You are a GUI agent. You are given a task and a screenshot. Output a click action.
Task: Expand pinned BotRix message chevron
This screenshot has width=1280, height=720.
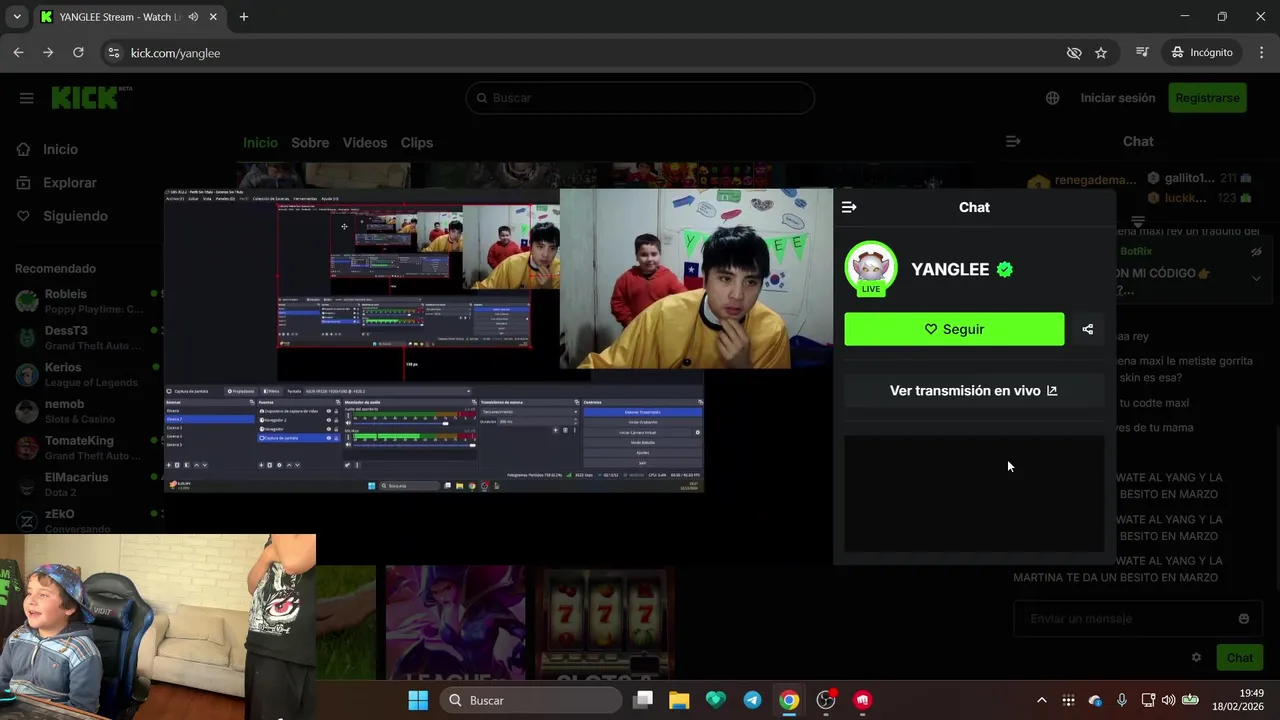(1256, 278)
